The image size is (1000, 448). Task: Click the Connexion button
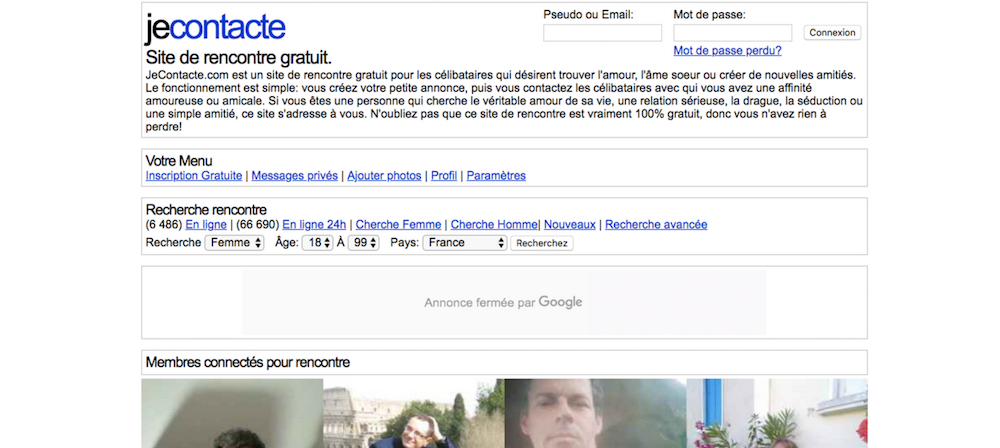click(x=832, y=33)
